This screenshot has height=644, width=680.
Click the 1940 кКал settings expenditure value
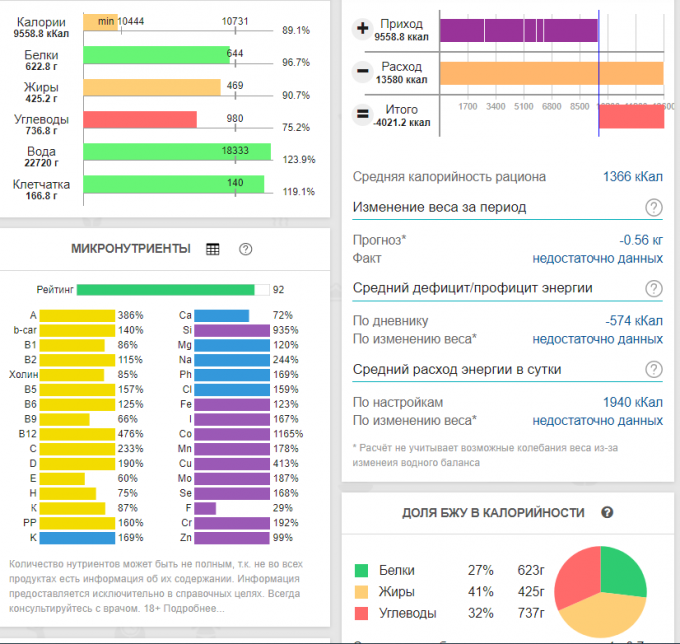632,402
